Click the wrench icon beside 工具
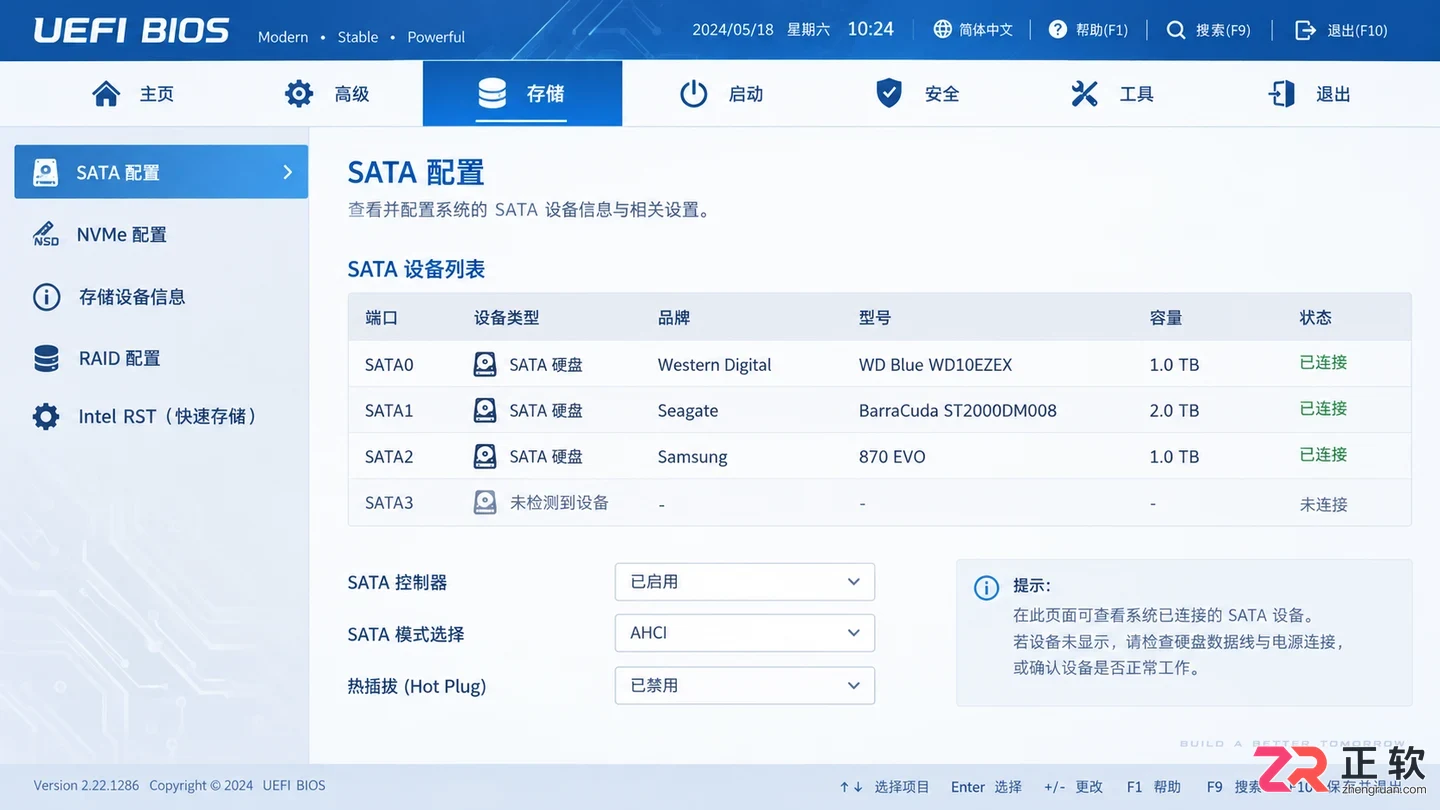This screenshot has height=810, width=1440. pos(1085,94)
